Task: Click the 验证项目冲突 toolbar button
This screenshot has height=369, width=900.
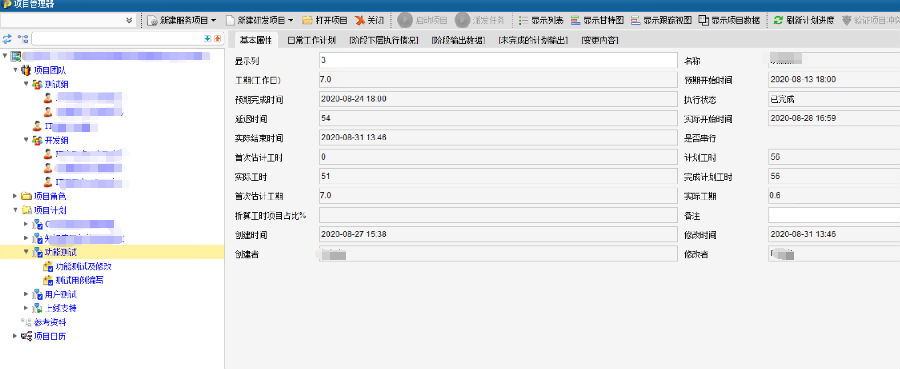Action: point(870,20)
